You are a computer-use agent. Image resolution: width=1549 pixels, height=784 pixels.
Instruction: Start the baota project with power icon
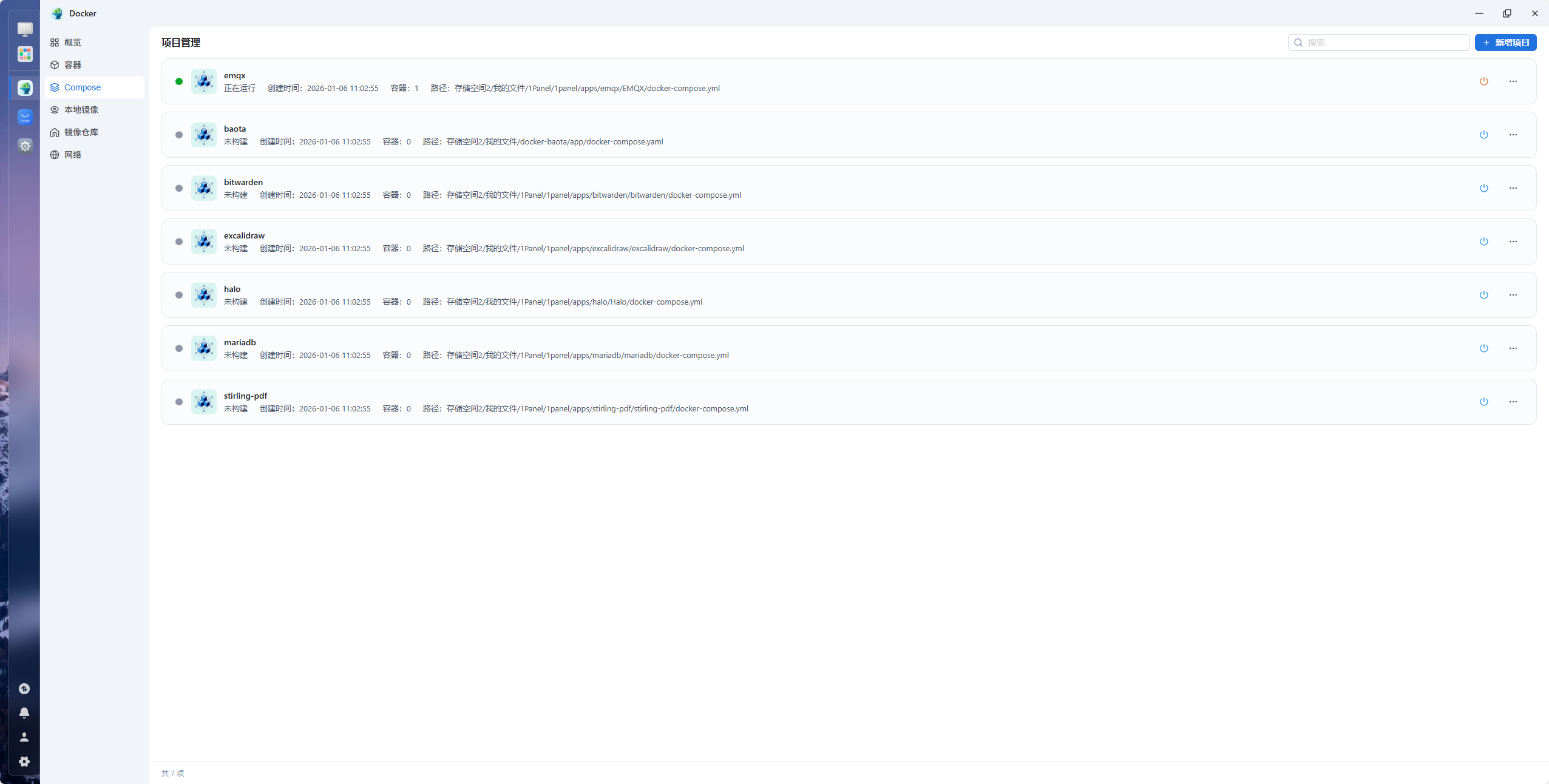pos(1483,135)
